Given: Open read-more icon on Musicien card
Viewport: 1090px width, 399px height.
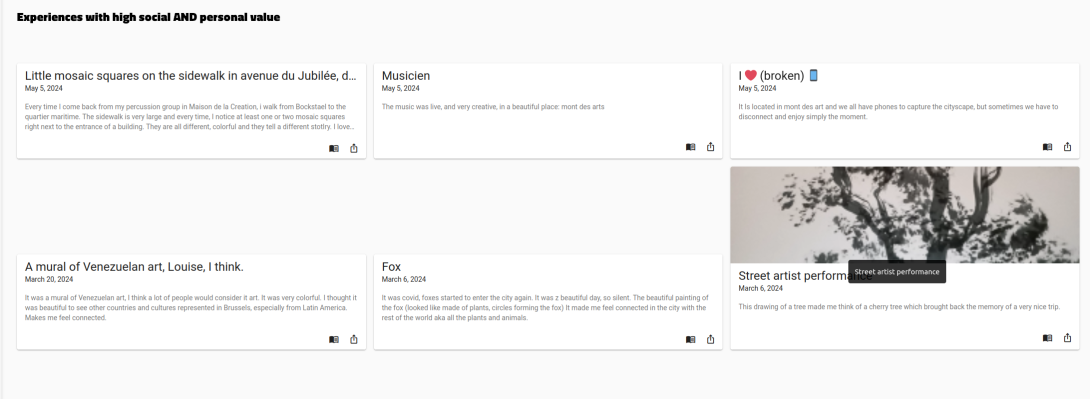Looking at the screenshot, I should pos(690,147).
